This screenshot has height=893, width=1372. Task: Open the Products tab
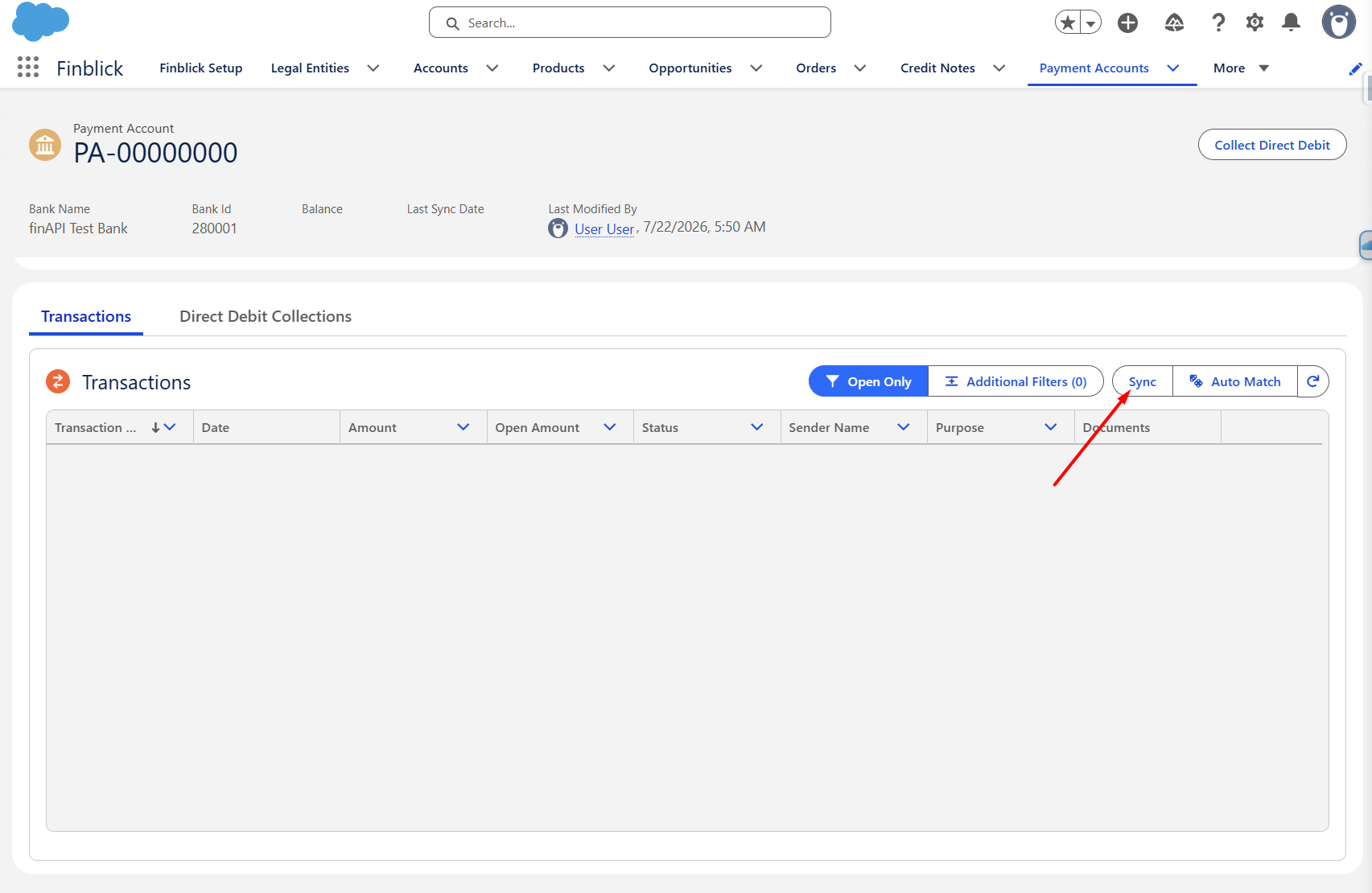tap(558, 68)
